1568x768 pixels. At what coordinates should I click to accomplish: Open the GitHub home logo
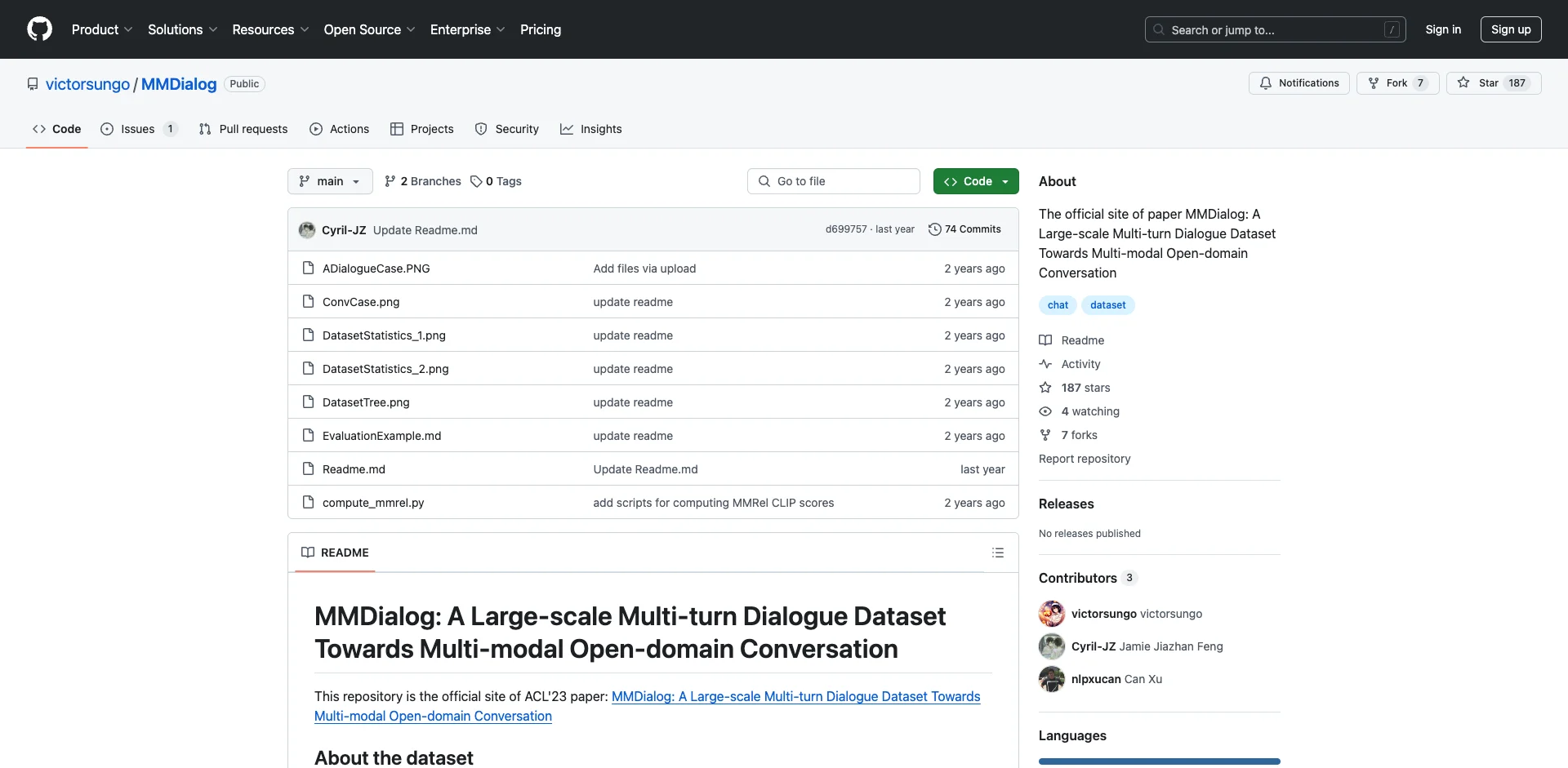(x=39, y=29)
